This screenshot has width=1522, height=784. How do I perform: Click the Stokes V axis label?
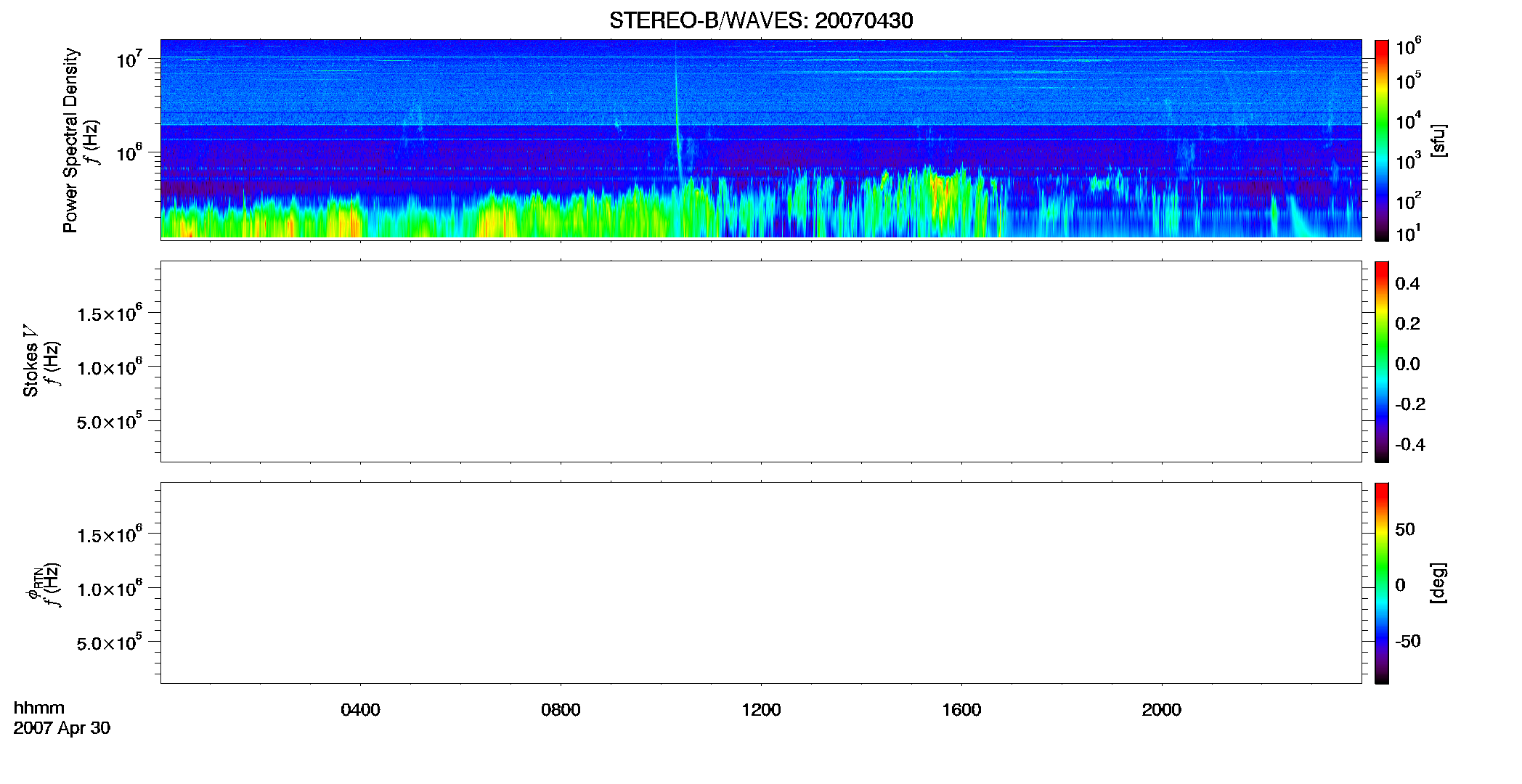(x=30, y=361)
